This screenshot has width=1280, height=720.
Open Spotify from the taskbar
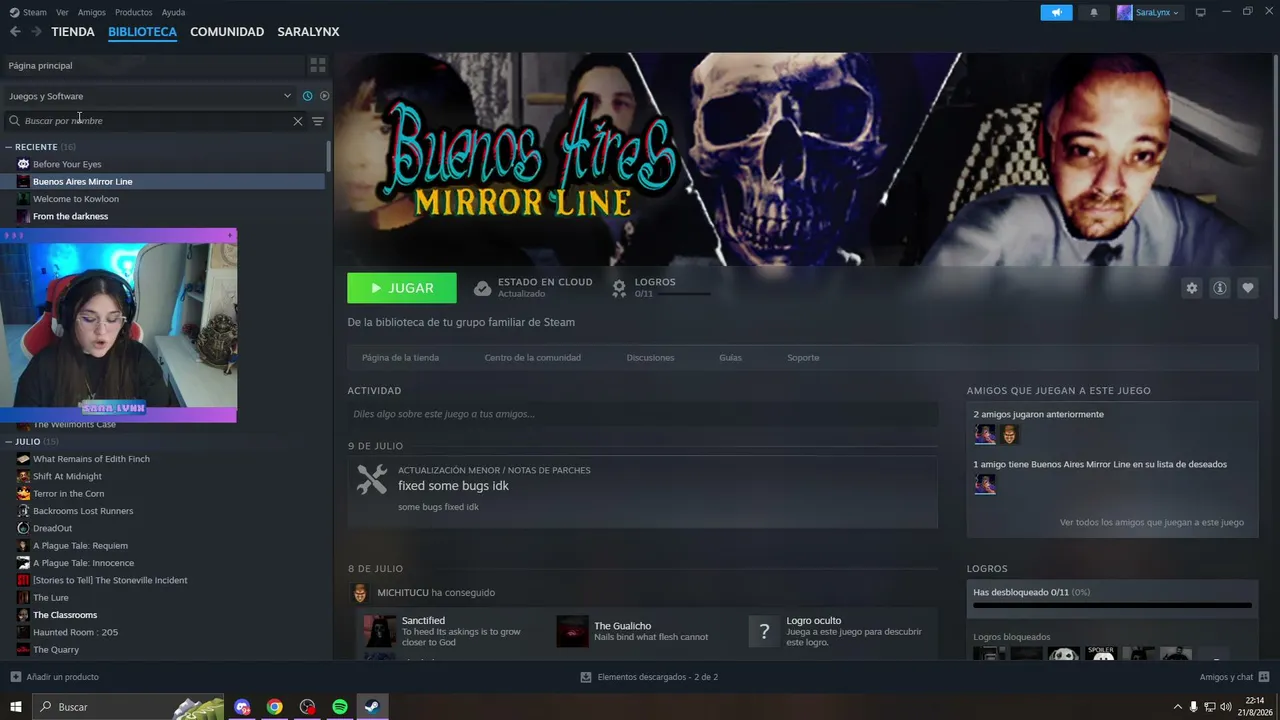point(340,707)
